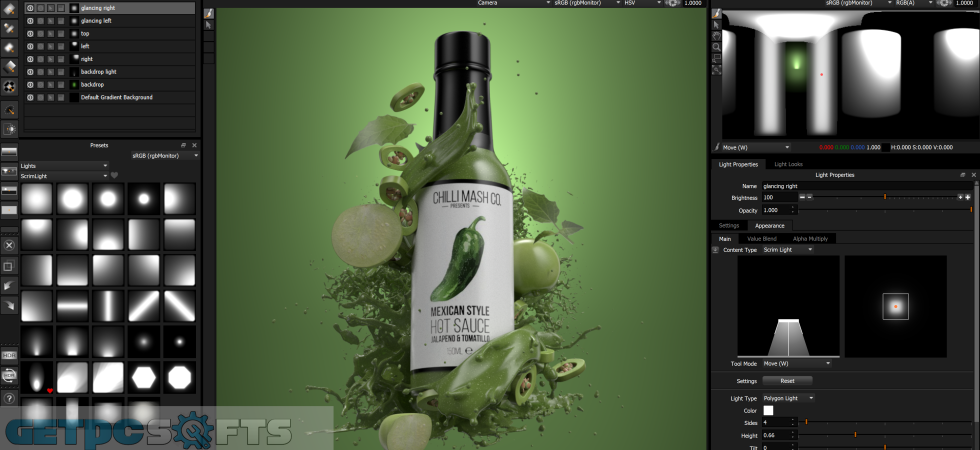Viewport: 980px width, 450px height.
Task: Switch to the Appearance tab
Action: point(769,226)
